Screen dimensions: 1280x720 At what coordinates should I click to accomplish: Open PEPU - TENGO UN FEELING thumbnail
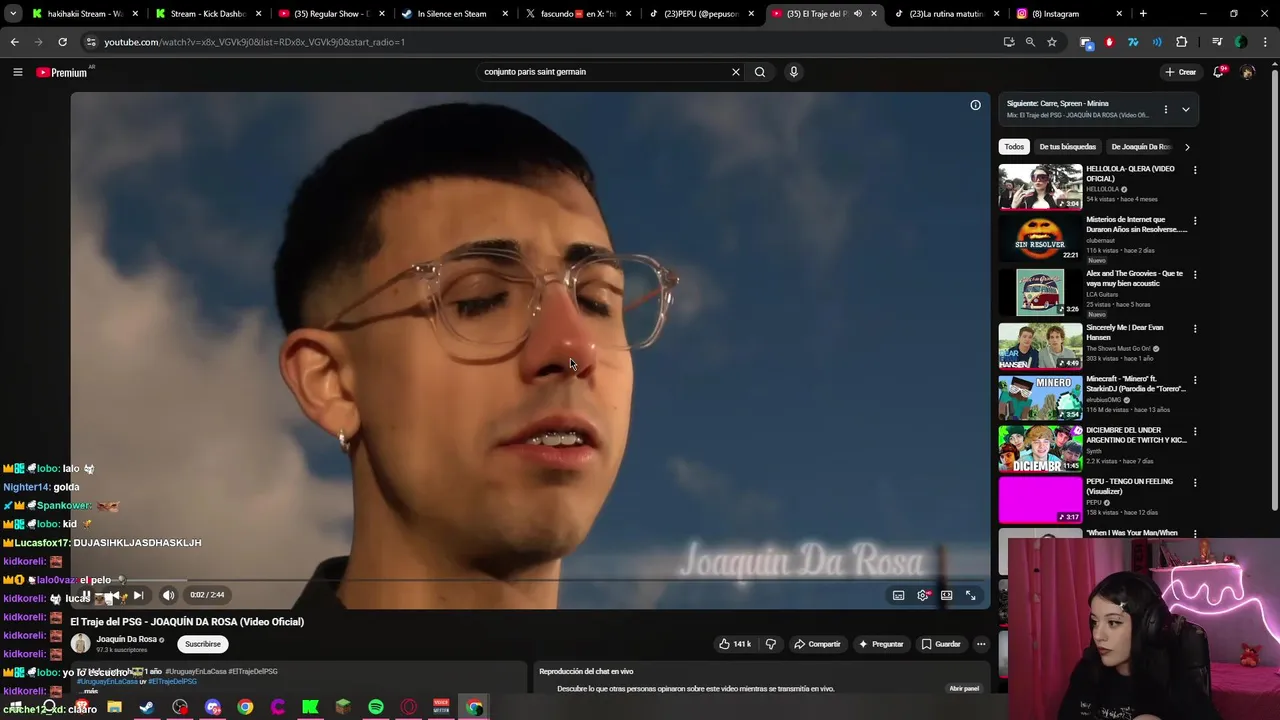coord(1040,500)
